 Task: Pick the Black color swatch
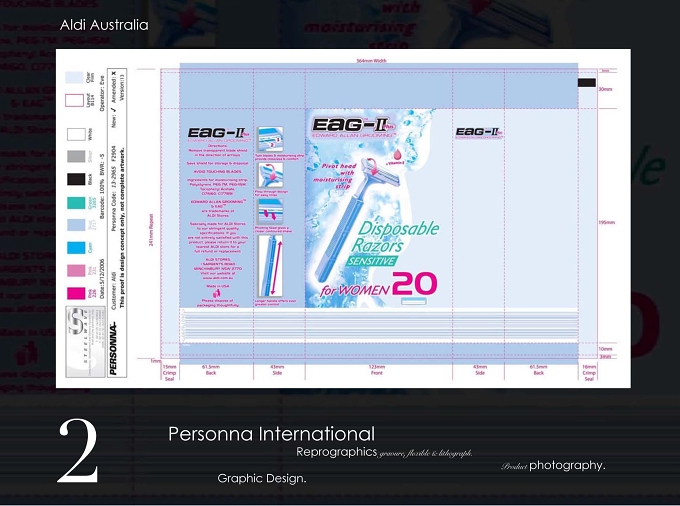tap(76, 179)
